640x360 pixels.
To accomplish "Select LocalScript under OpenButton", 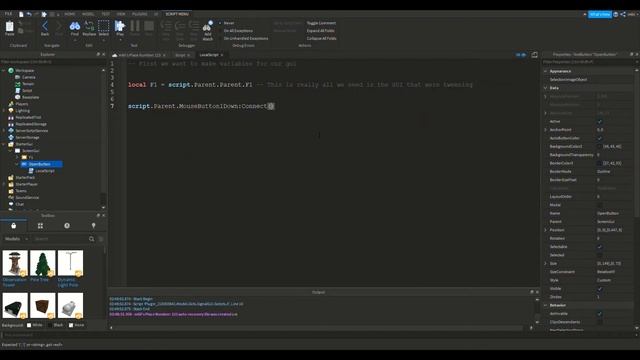I will point(44,171).
